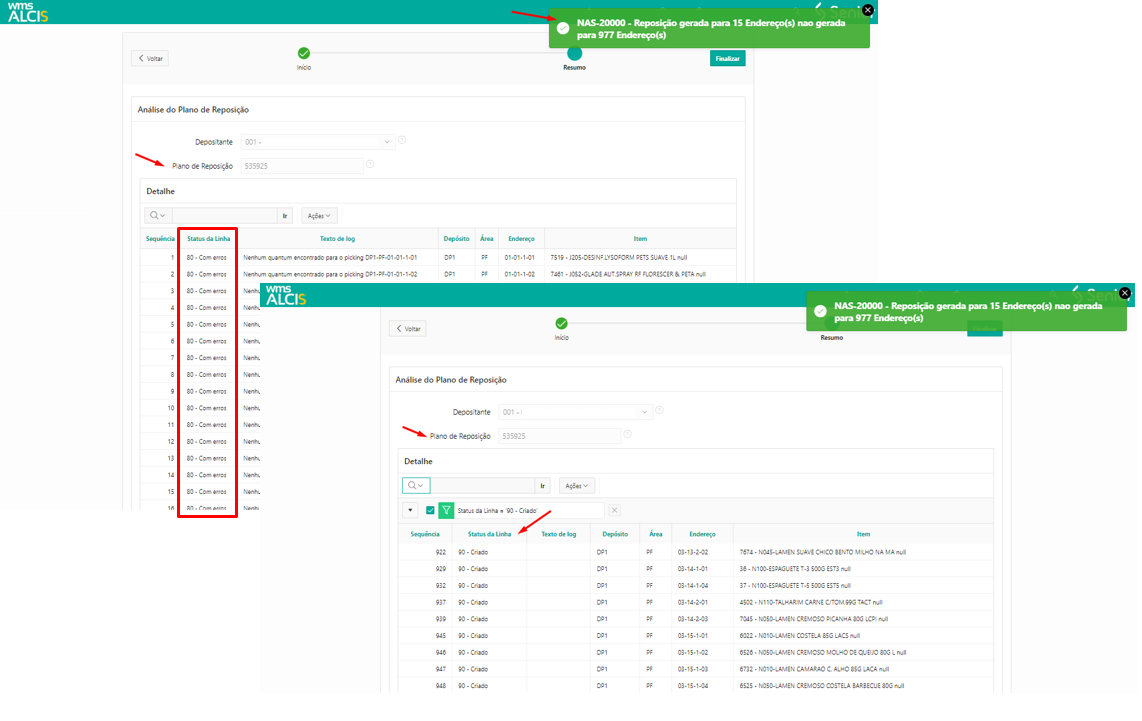
Task: Click item 36 - N100-ESPAGUETE T-3 500G
Action: pyautogui.click(x=795, y=570)
